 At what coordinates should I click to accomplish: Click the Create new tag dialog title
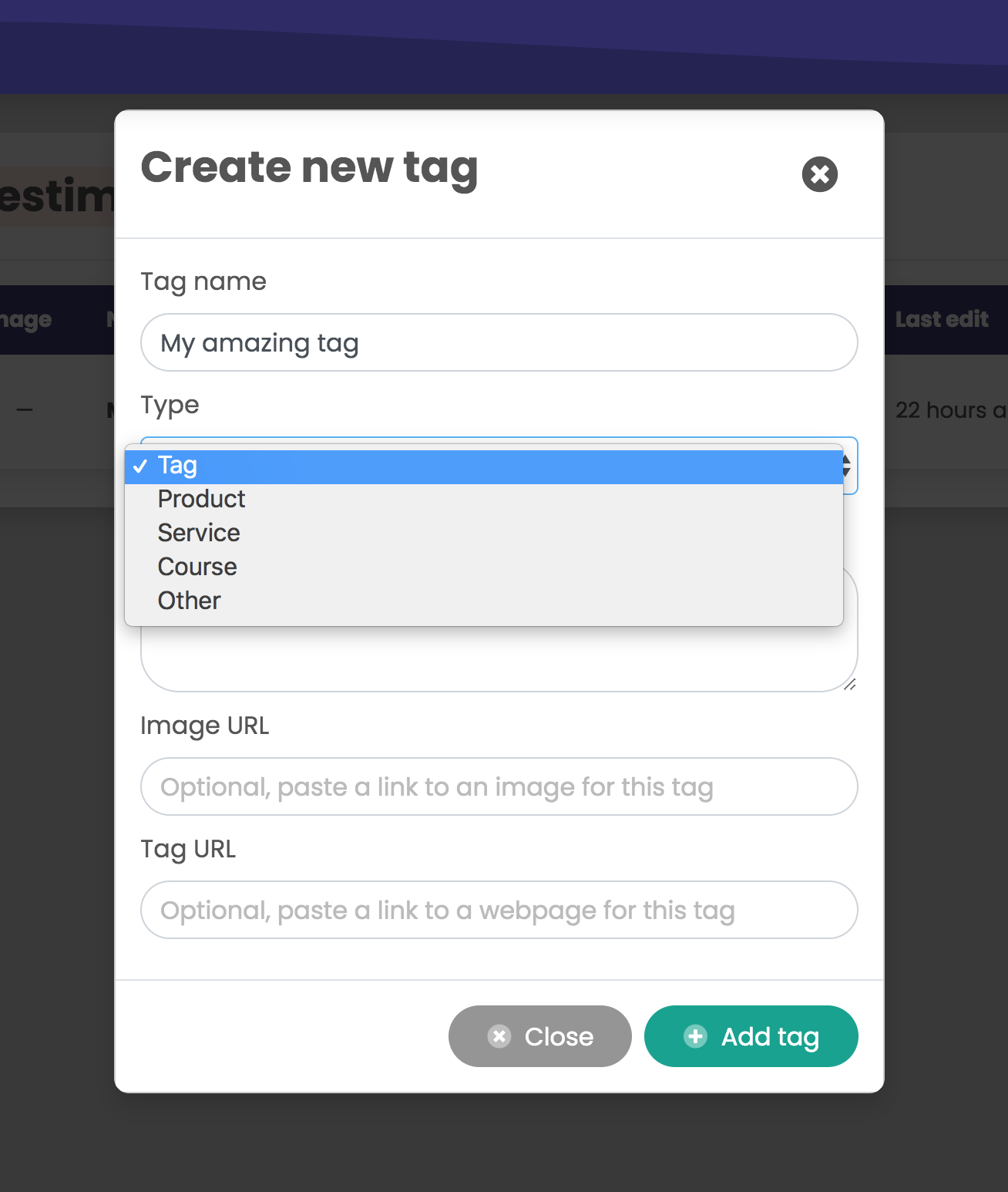(x=308, y=167)
